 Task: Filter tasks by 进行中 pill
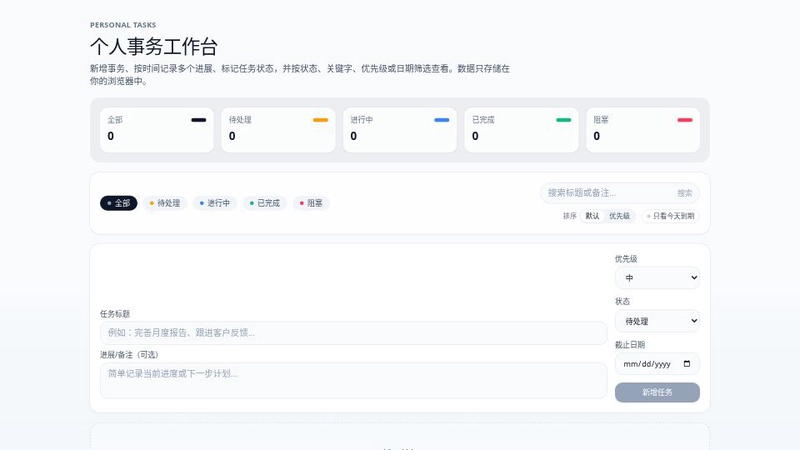pos(215,203)
